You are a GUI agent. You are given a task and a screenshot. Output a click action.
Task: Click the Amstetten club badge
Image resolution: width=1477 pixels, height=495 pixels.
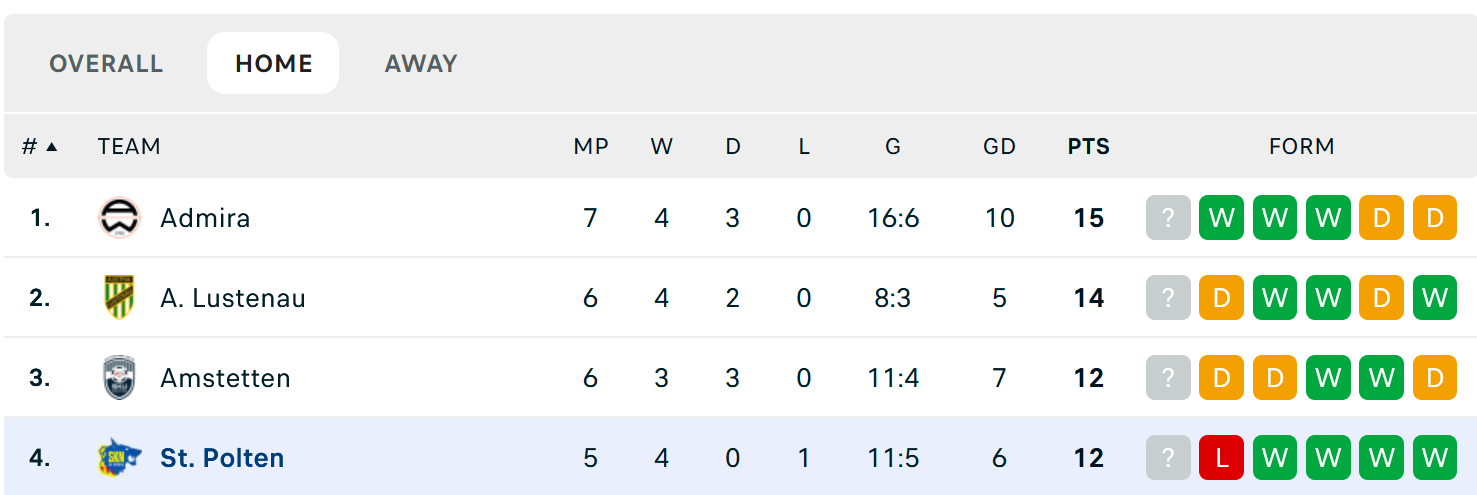(119, 378)
